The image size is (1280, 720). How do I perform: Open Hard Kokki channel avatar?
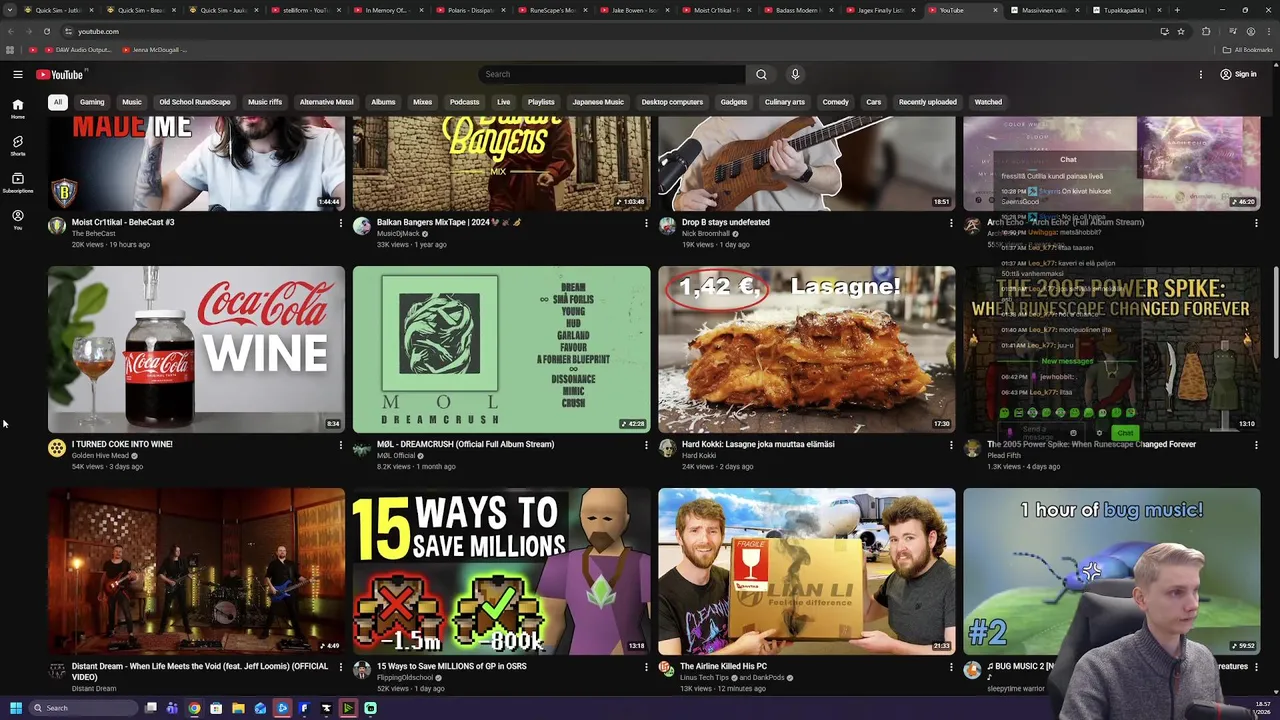[x=667, y=448]
